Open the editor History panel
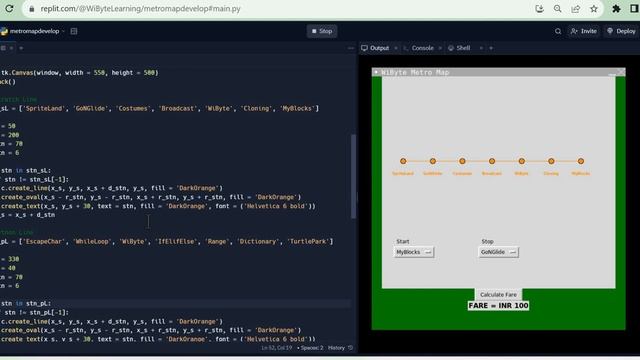 [x=337, y=348]
